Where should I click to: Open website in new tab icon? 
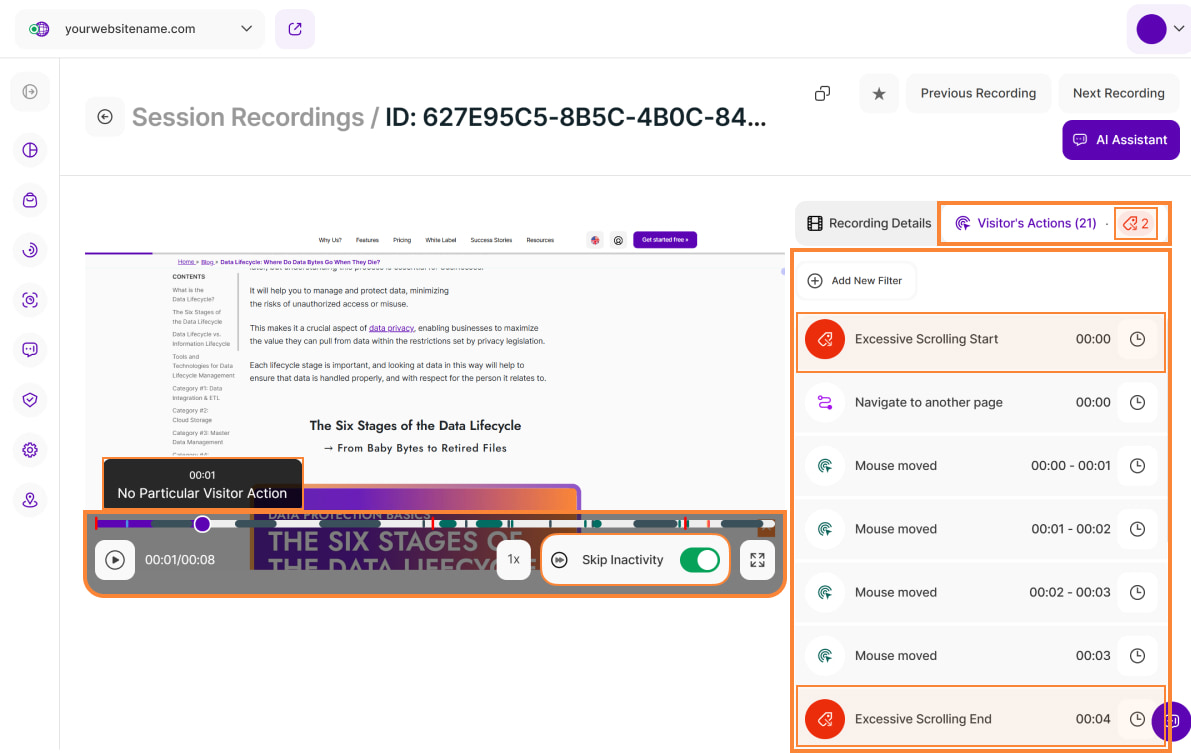click(x=295, y=29)
